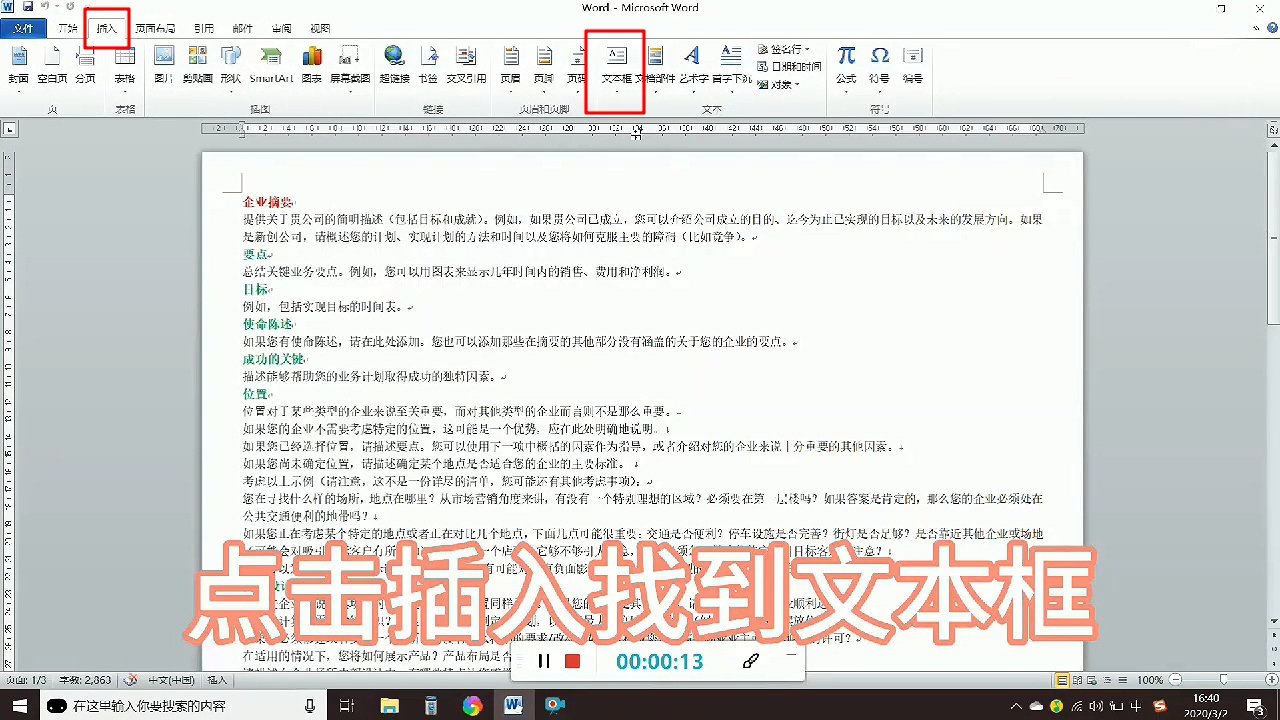
Task: Open Task View on the taskbar
Action: [346, 705]
